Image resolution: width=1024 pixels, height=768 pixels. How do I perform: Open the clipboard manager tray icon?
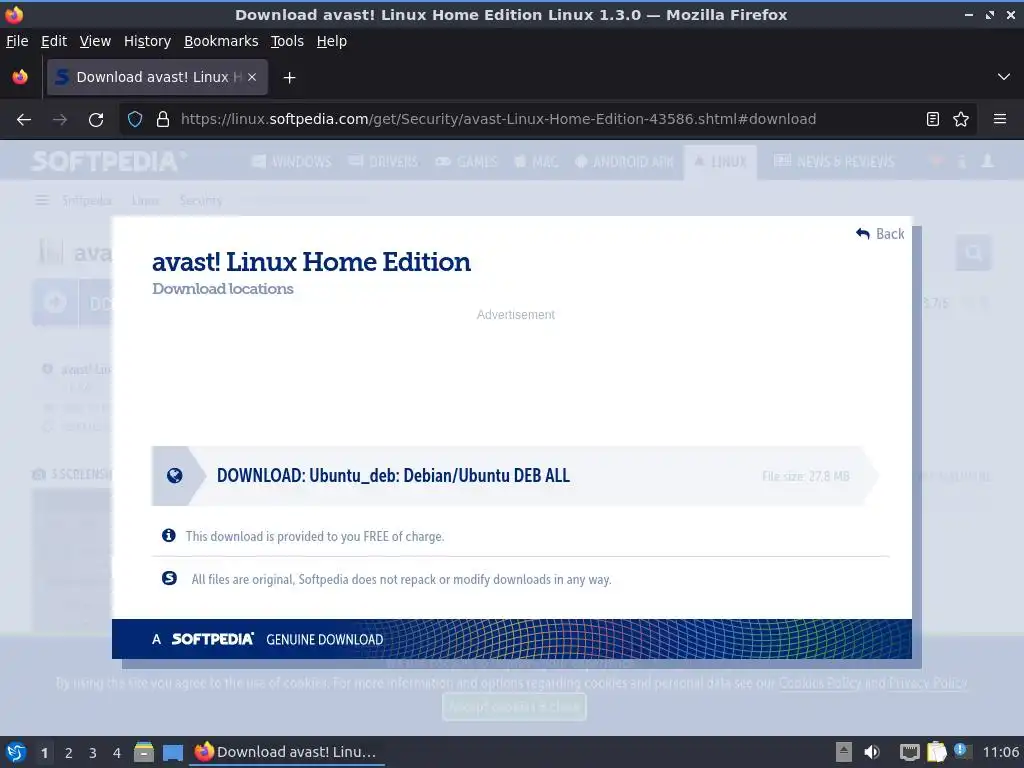point(936,752)
